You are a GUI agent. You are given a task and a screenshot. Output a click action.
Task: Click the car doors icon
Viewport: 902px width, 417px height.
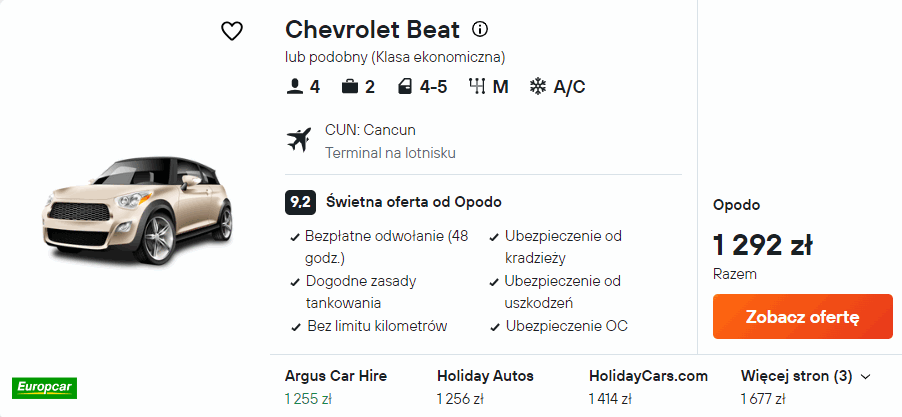405,87
